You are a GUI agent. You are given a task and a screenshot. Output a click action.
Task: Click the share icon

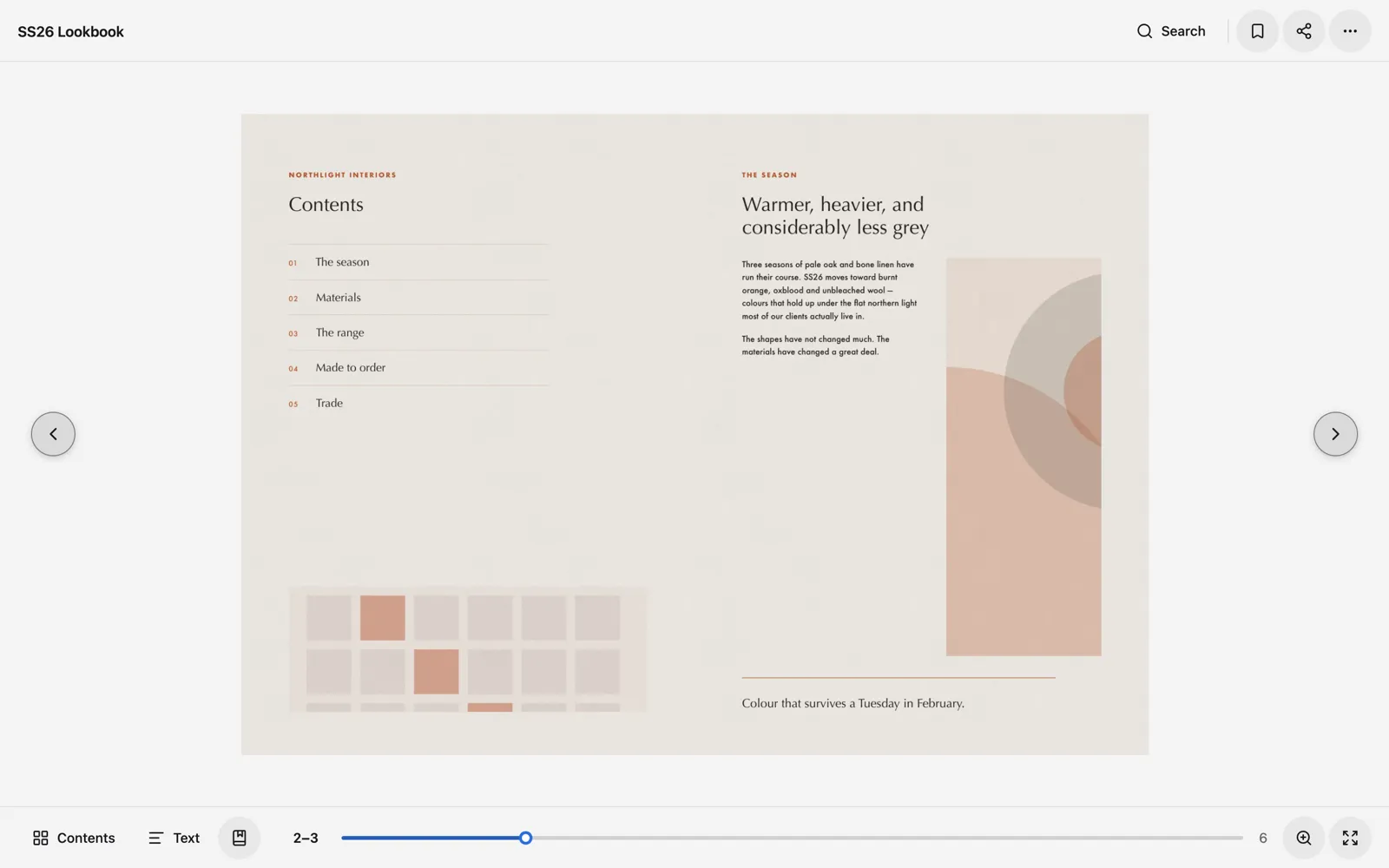(1304, 31)
